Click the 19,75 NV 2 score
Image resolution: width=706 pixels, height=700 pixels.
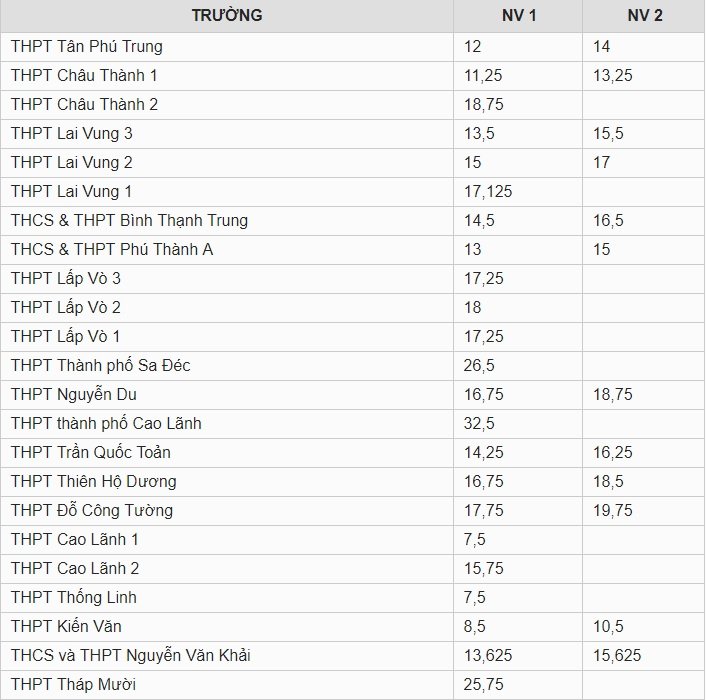[612, 510]
